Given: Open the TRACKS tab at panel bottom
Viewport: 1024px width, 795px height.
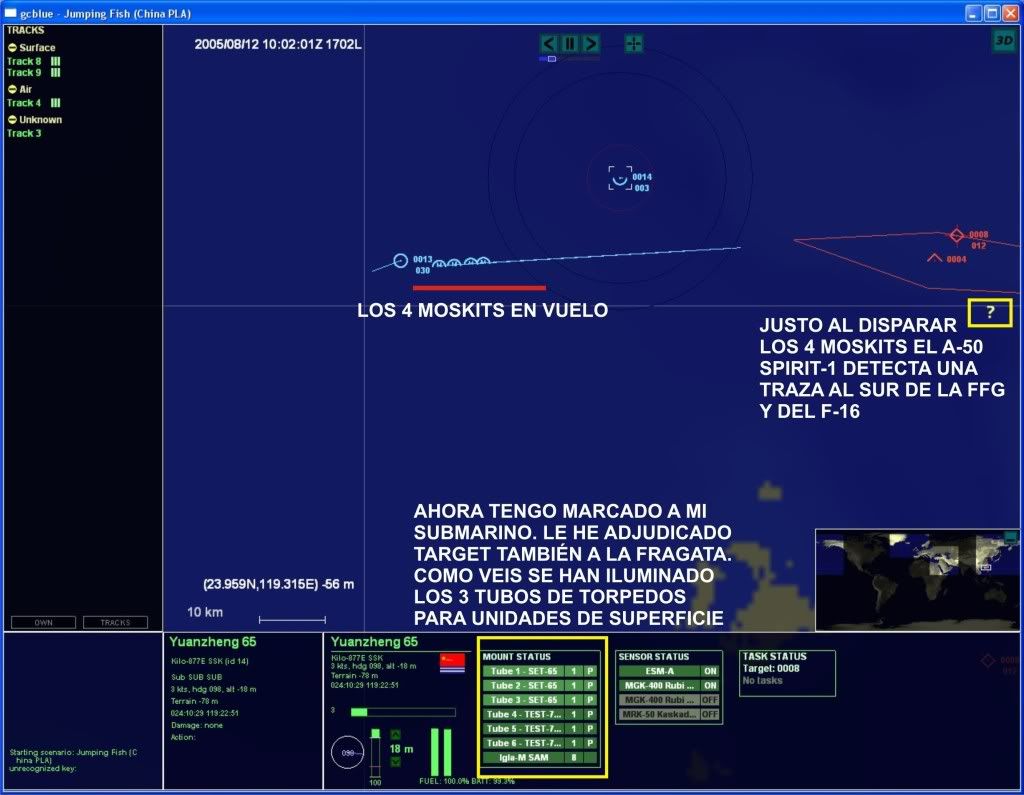Looking at the screenshot, I should pyautogui.click(x=115, y=622).
